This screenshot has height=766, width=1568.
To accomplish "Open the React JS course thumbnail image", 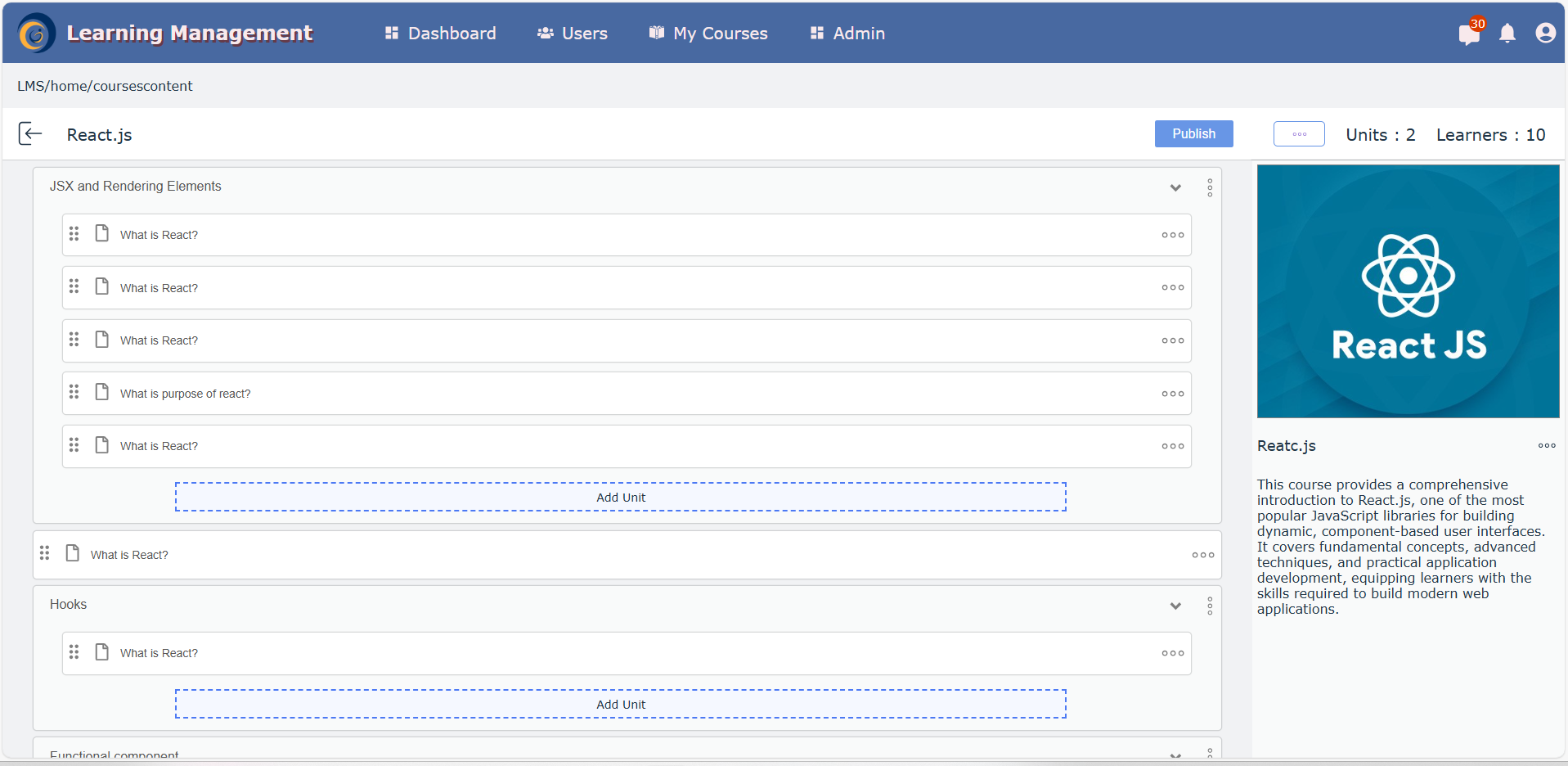I will [x=1408, y=291].
